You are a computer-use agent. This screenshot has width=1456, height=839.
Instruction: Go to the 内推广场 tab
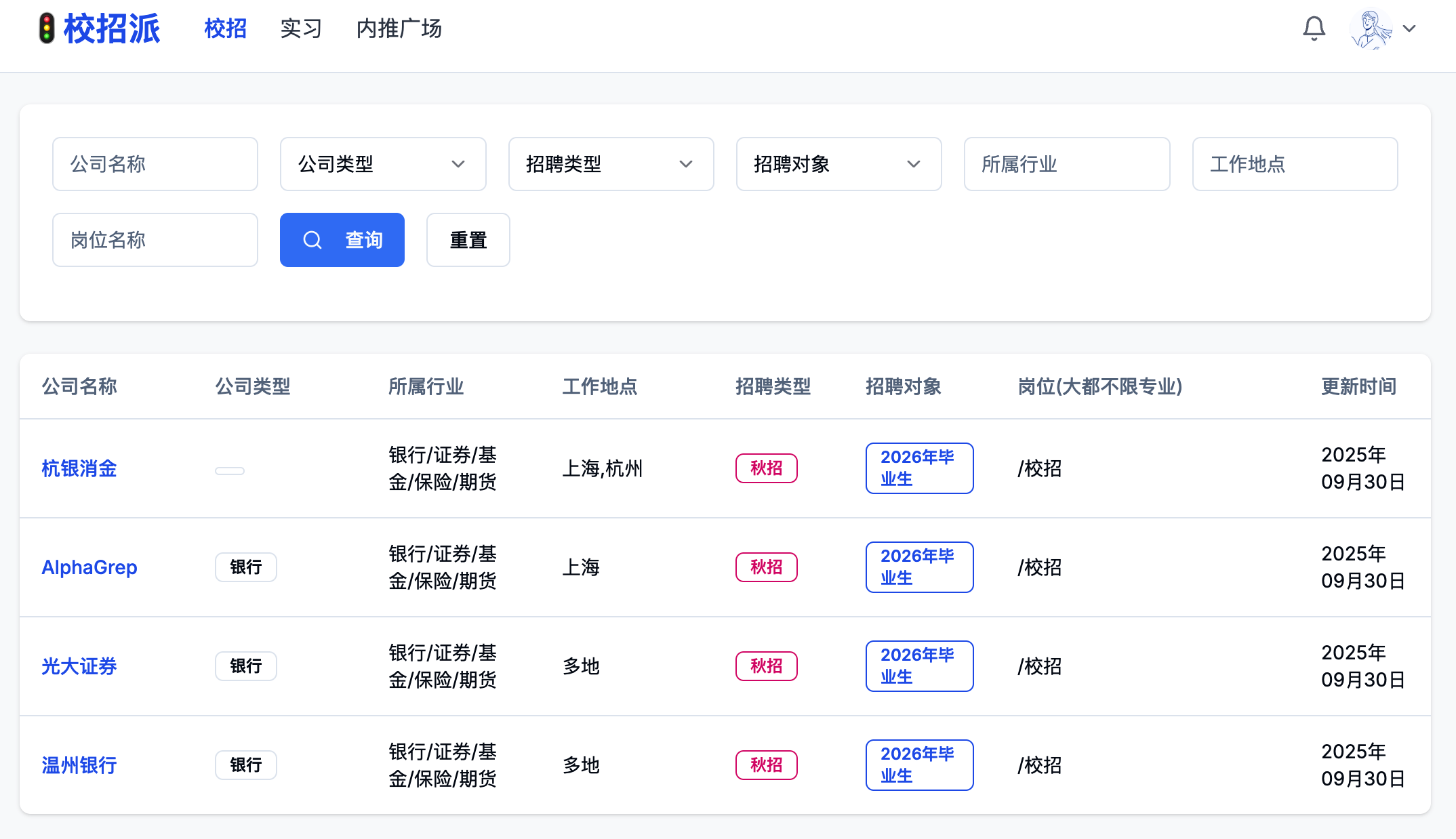399,28
